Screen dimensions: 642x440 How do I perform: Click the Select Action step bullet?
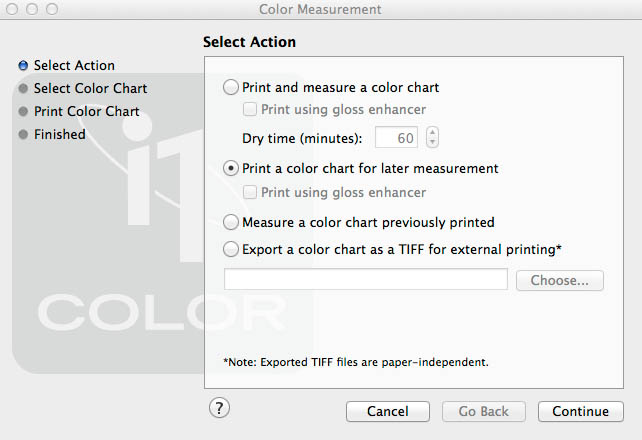click(x=23, y=66)
